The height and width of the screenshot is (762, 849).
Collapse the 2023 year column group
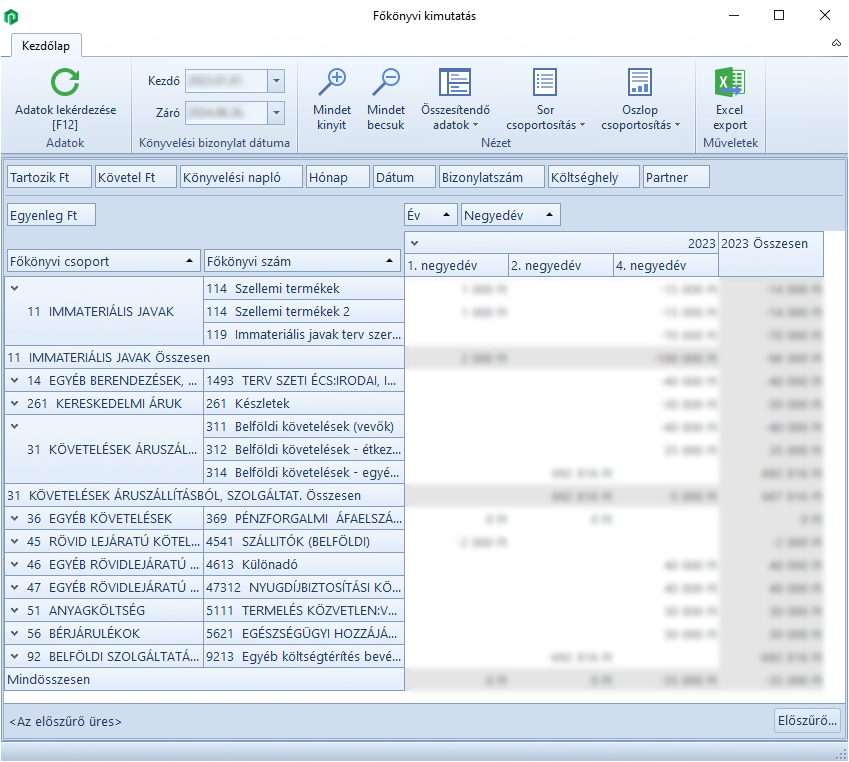(414, 242)
